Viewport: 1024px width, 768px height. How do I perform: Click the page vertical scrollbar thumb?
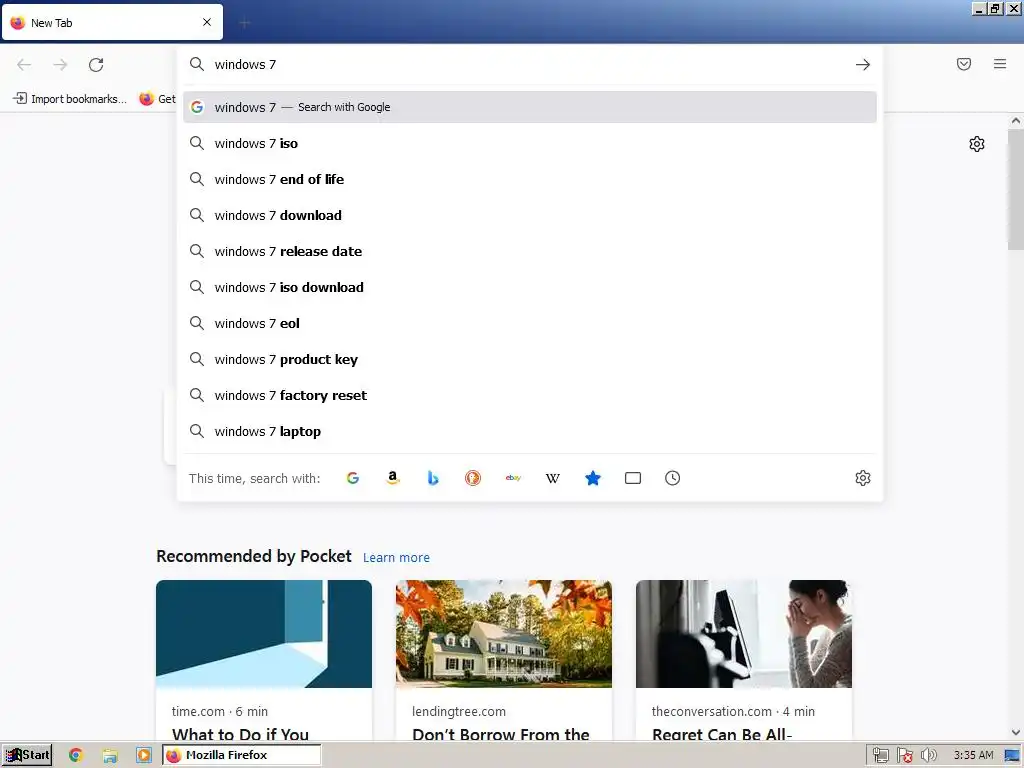point(1016,189)
